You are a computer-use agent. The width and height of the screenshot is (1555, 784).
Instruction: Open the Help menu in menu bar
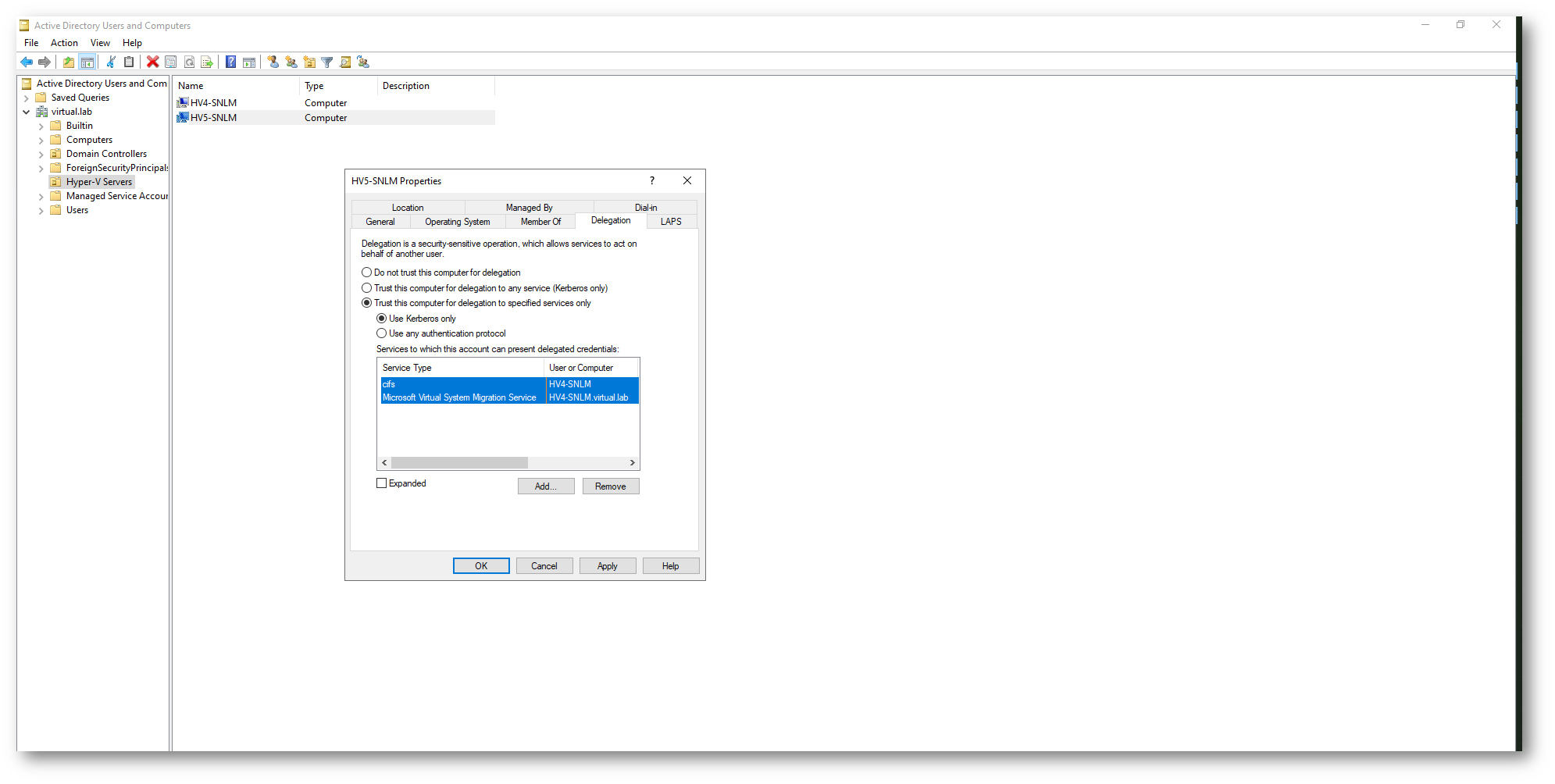click(132, 43)
